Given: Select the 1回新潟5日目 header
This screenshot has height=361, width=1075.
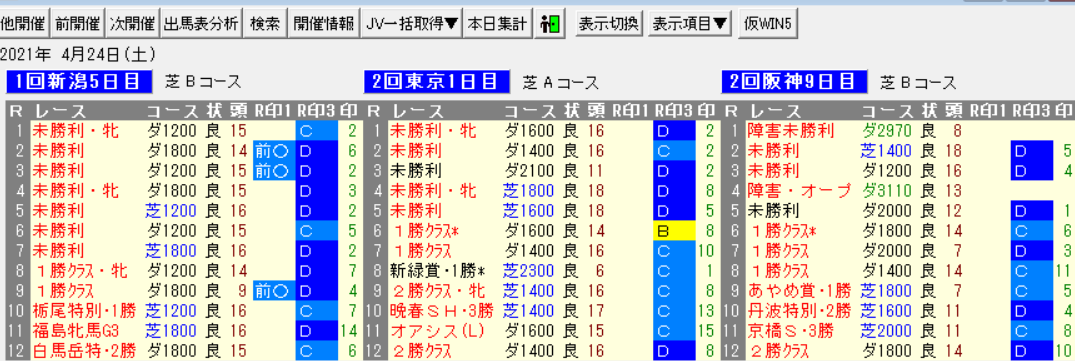Looking at the screenshot, I should [79, 82].
